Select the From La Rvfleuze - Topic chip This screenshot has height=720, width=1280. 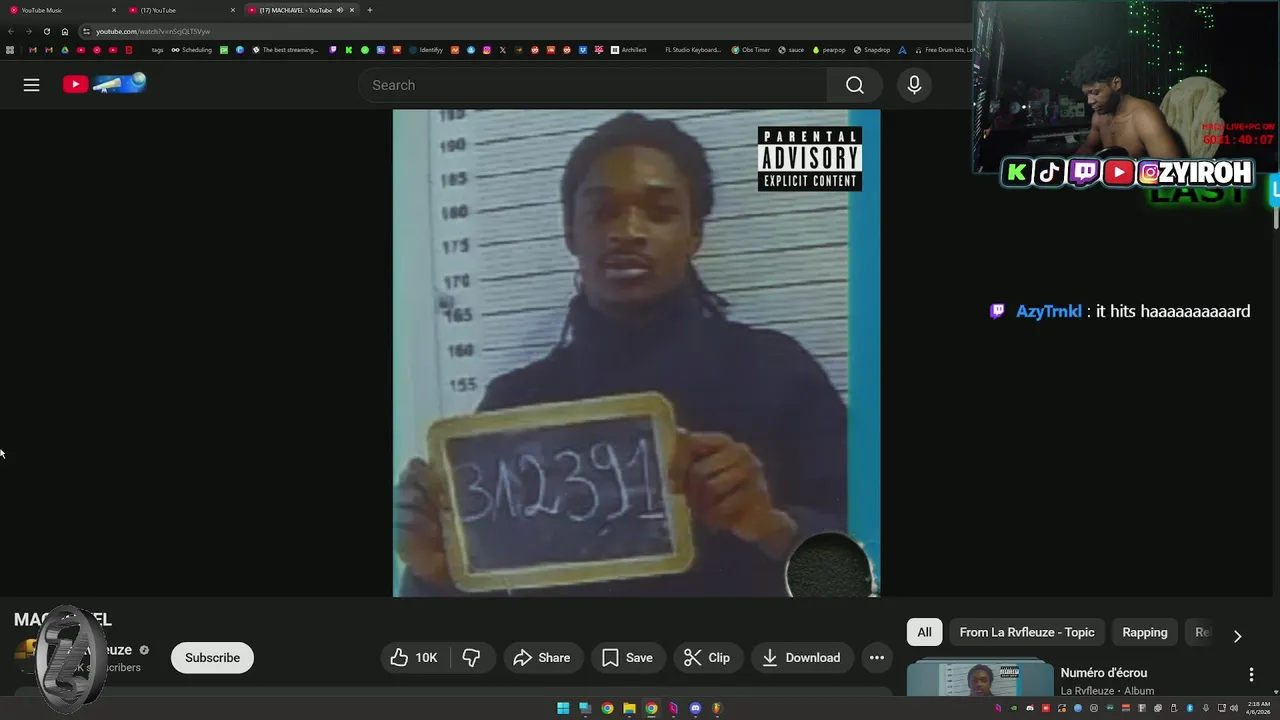coord(1027,632)
